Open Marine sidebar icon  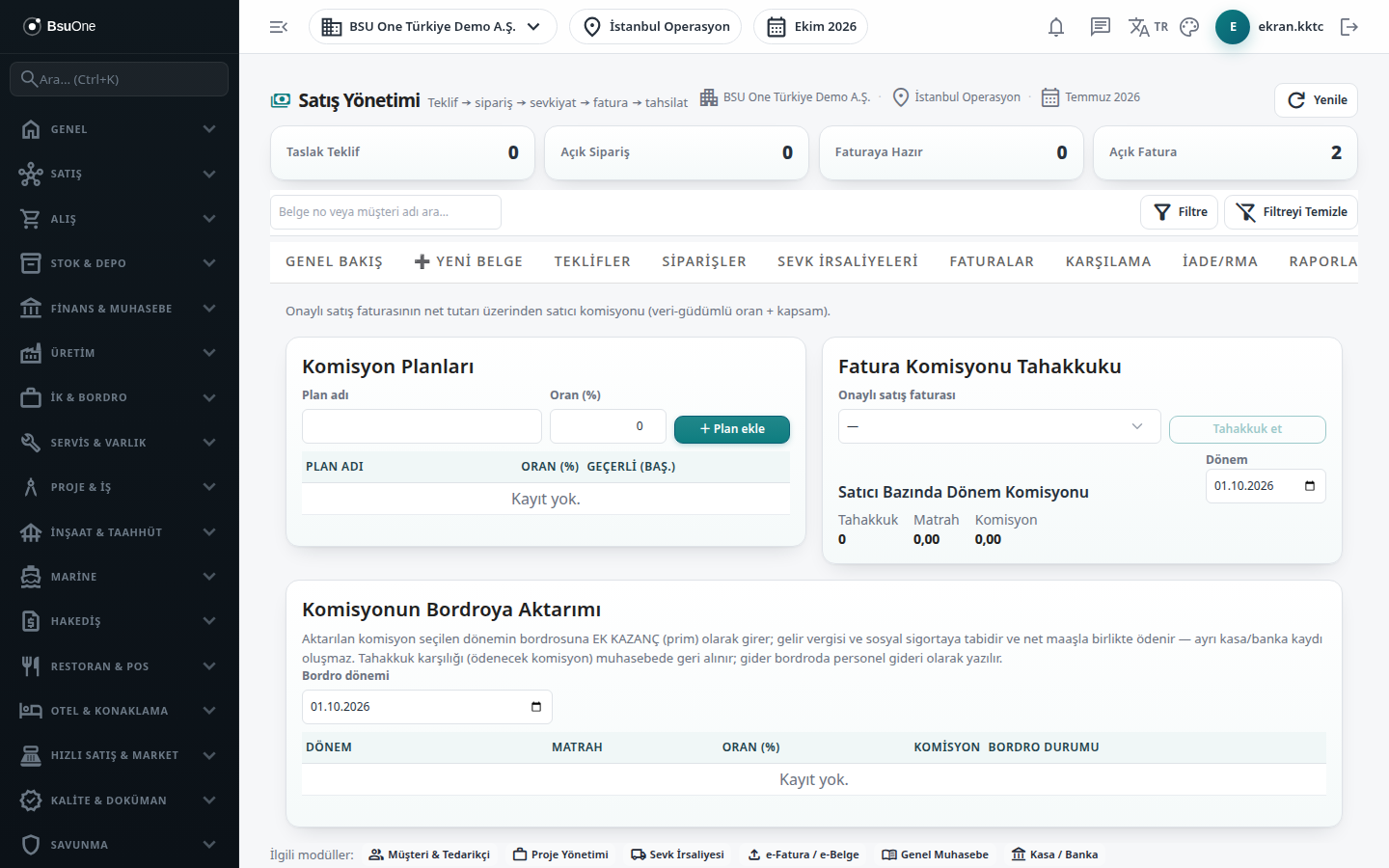tap(31, 577)
